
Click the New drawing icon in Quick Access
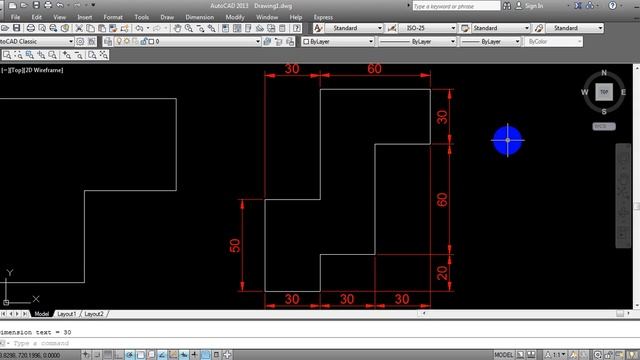pyautogui.click(x=13, y=5)
